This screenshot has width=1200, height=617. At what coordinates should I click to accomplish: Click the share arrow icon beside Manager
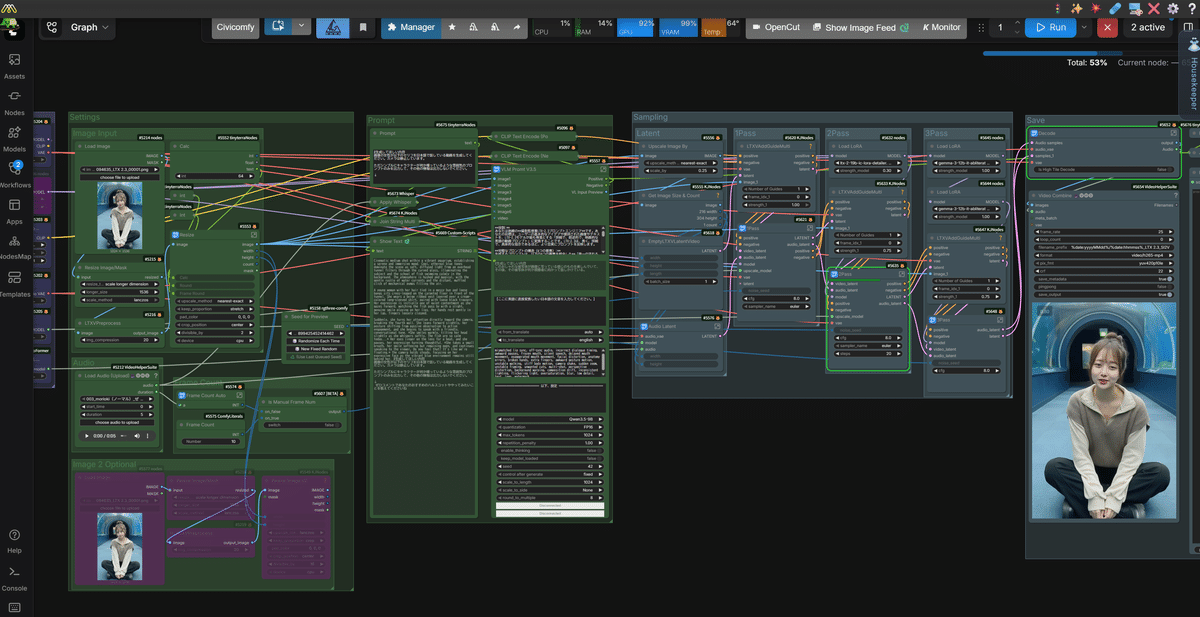(517, 27)
